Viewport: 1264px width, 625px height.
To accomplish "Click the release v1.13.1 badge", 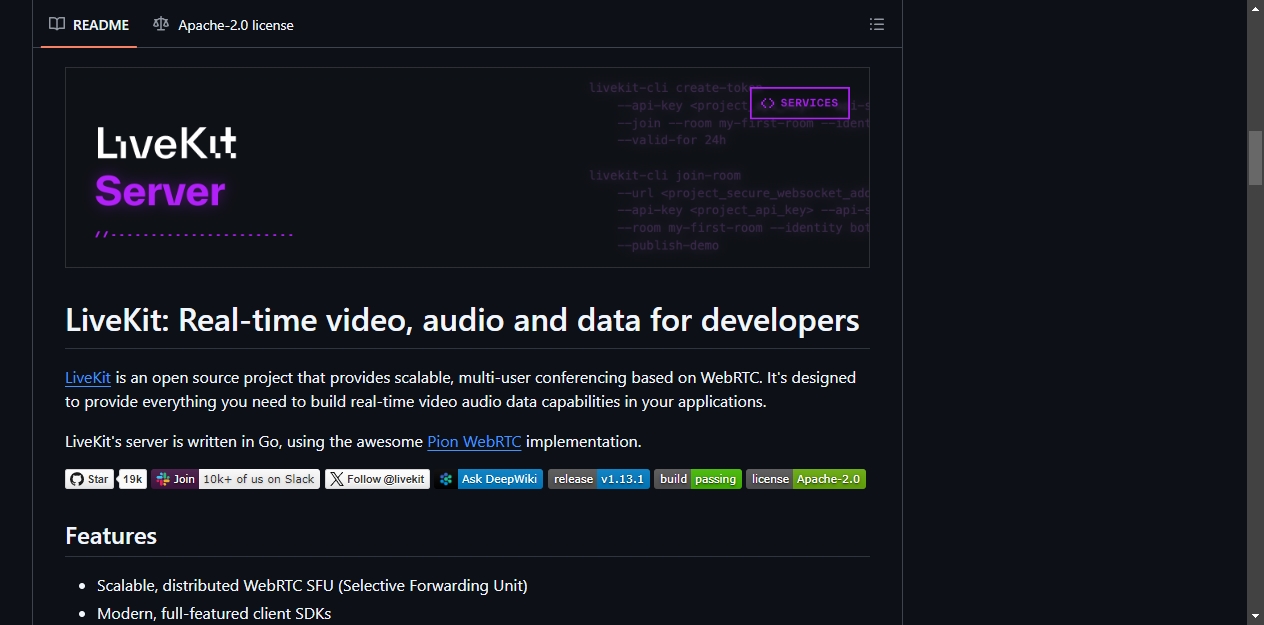I will 599,479.
